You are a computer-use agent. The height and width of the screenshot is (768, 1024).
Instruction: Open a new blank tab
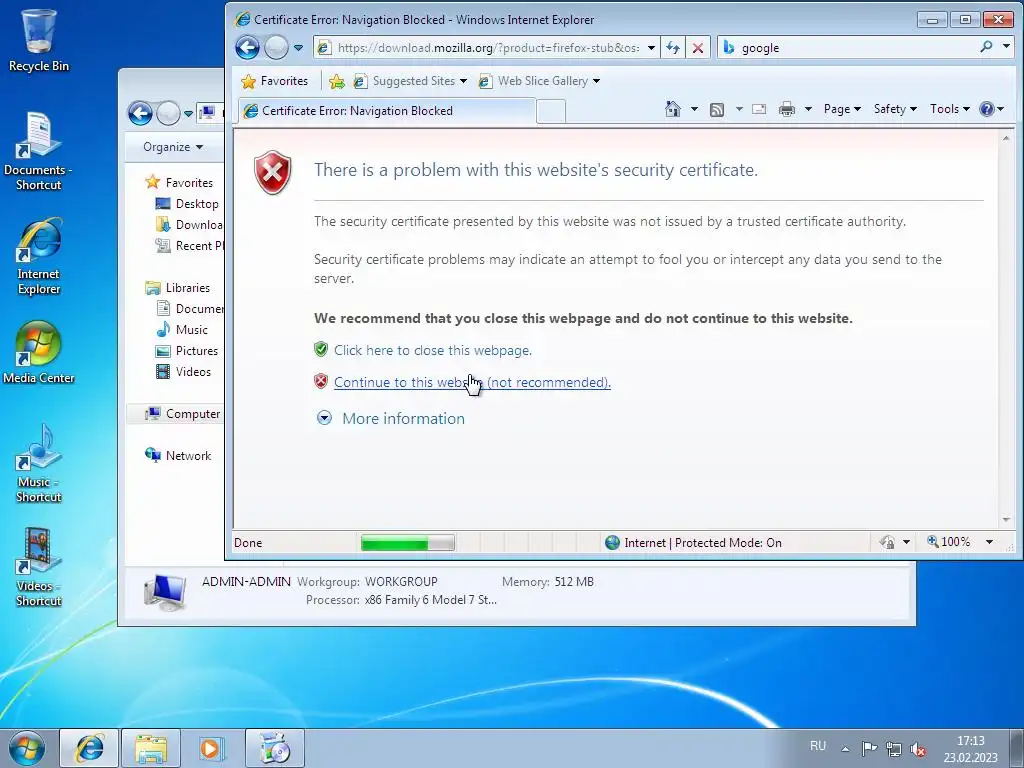(551, 112)
